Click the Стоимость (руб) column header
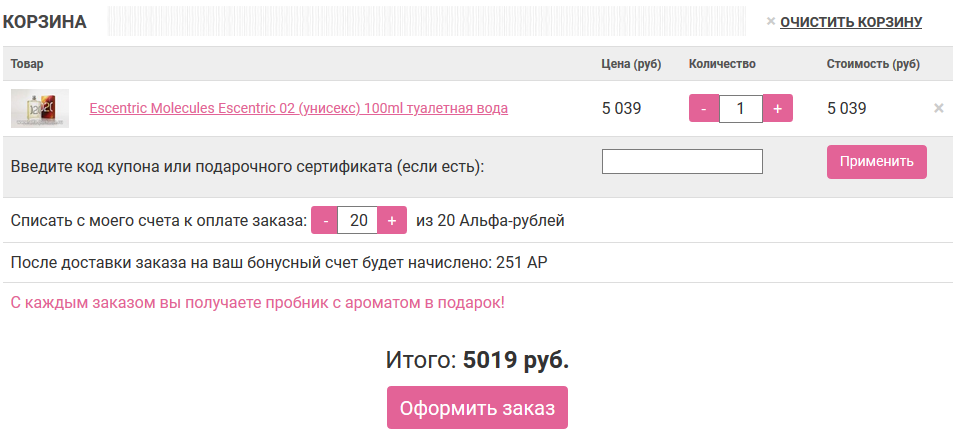The width and height of the screenshot is (957, 436). coord(873,64)
